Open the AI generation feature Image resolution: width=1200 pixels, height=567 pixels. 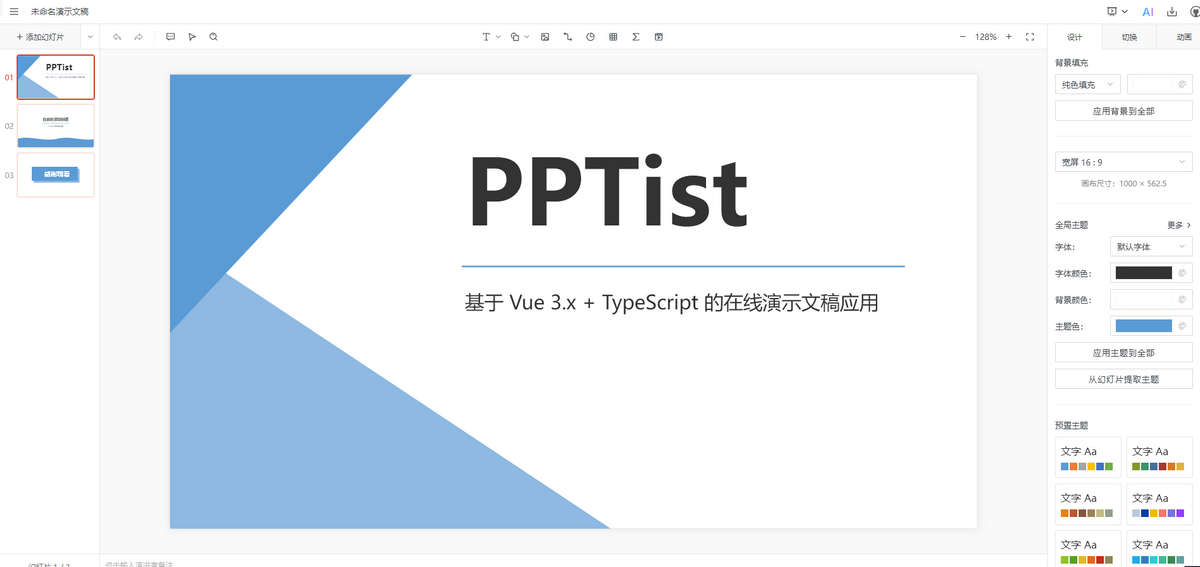coord(1148,11)
